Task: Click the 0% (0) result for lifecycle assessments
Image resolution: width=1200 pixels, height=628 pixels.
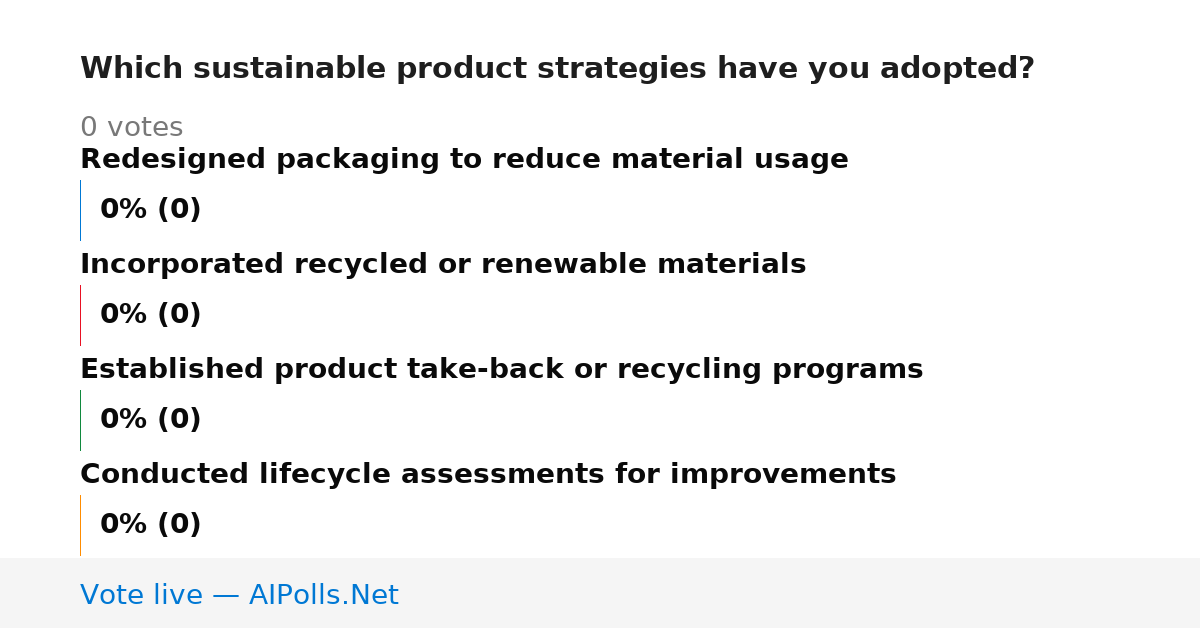Action: tap(150, 525)
